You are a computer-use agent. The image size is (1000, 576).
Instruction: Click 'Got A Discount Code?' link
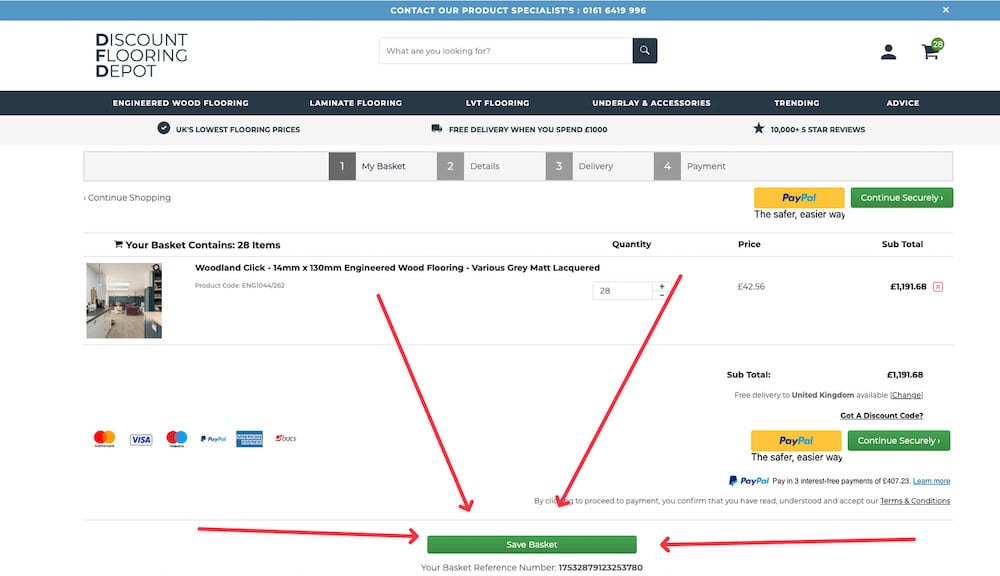coord(881,415)
